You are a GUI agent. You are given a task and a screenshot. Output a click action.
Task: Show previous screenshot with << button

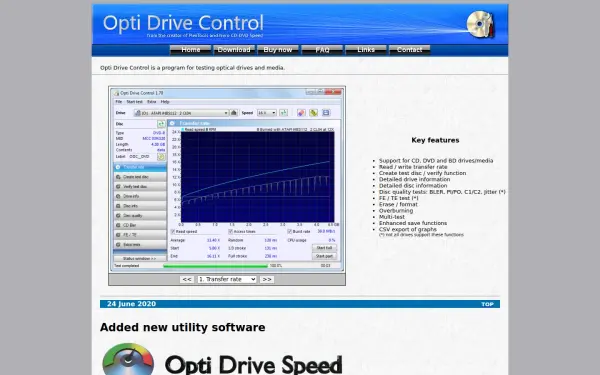187,279
